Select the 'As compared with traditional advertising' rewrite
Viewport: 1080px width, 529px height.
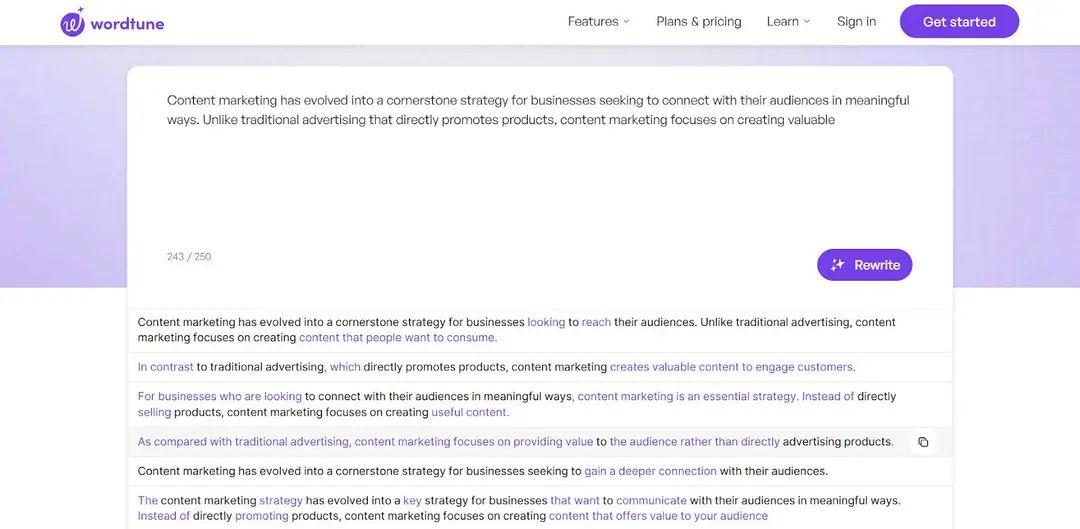pyautogui.click(x=515, y=442)
